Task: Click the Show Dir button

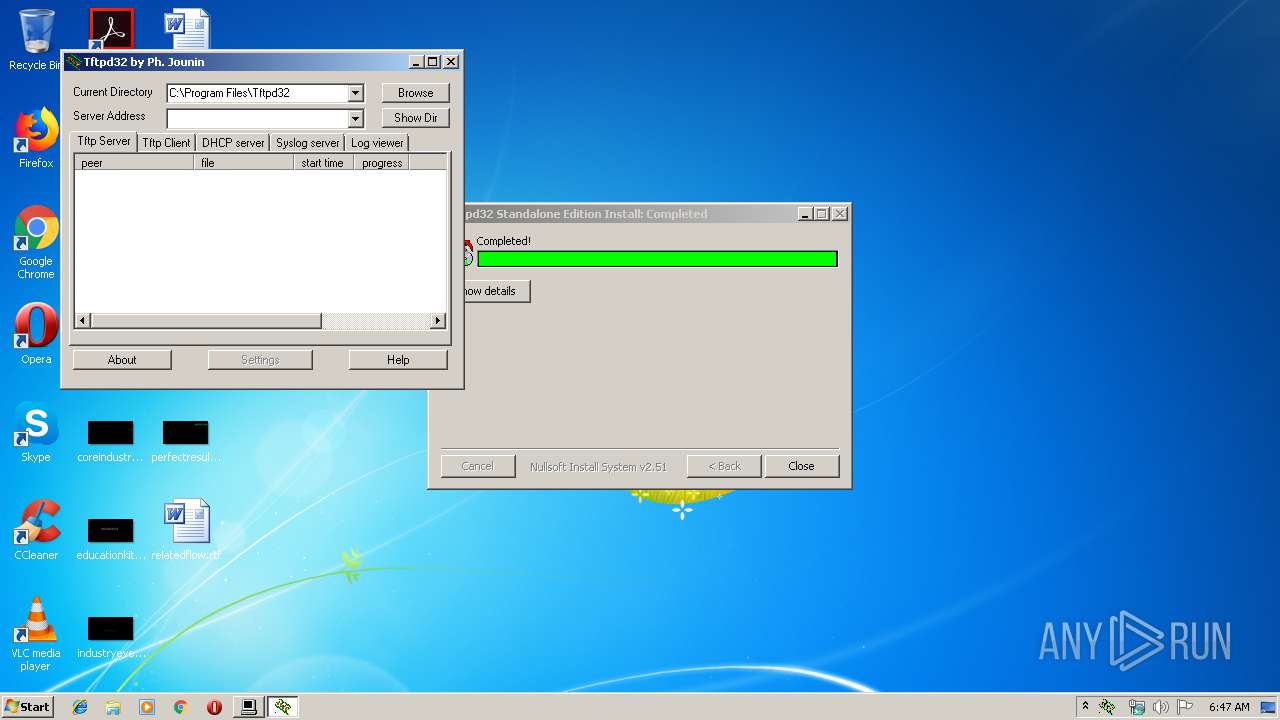Action: [x=416, y=118]
